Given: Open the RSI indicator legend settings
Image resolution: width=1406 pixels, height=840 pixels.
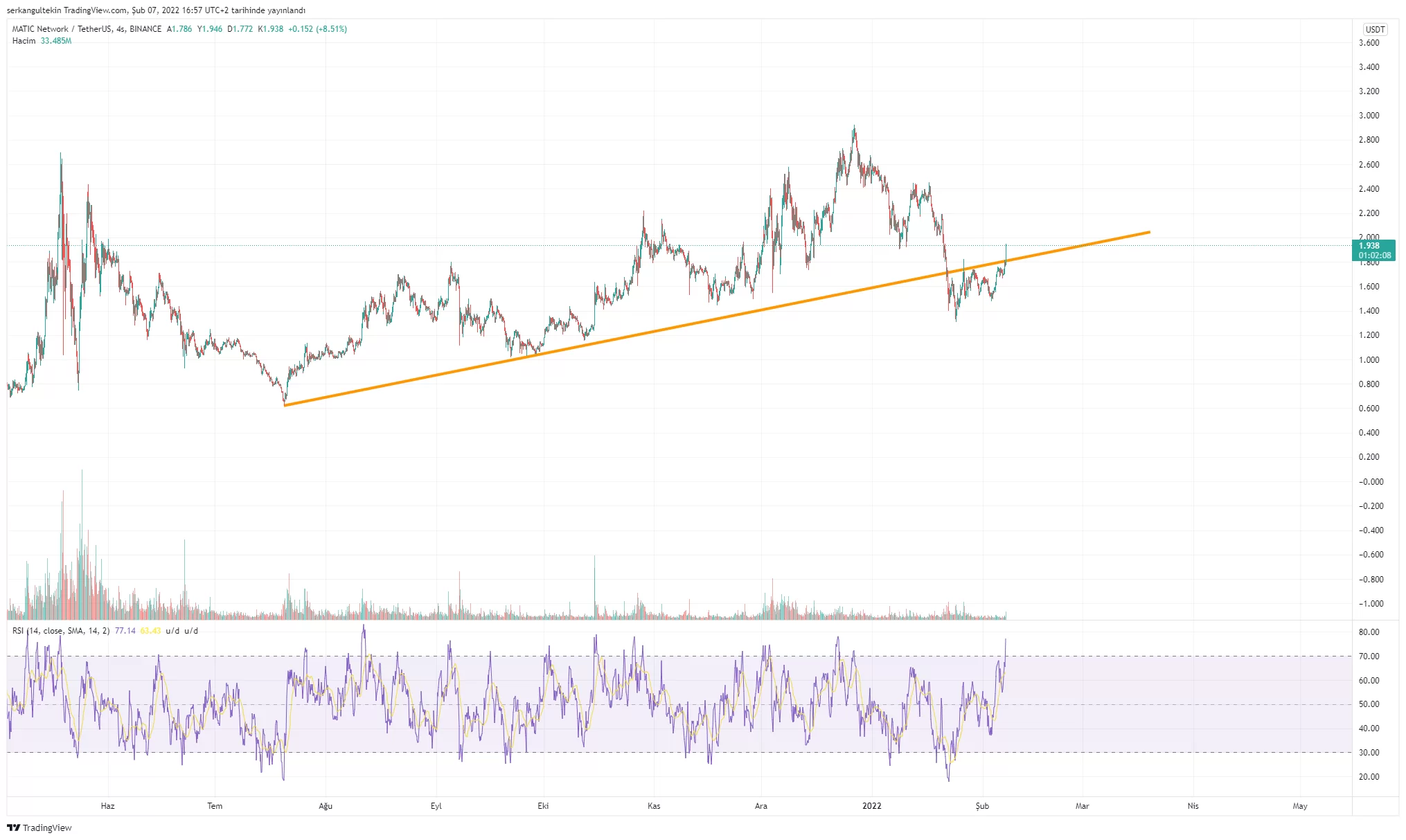Looking at the screenshot, I should tap(61, 631).
